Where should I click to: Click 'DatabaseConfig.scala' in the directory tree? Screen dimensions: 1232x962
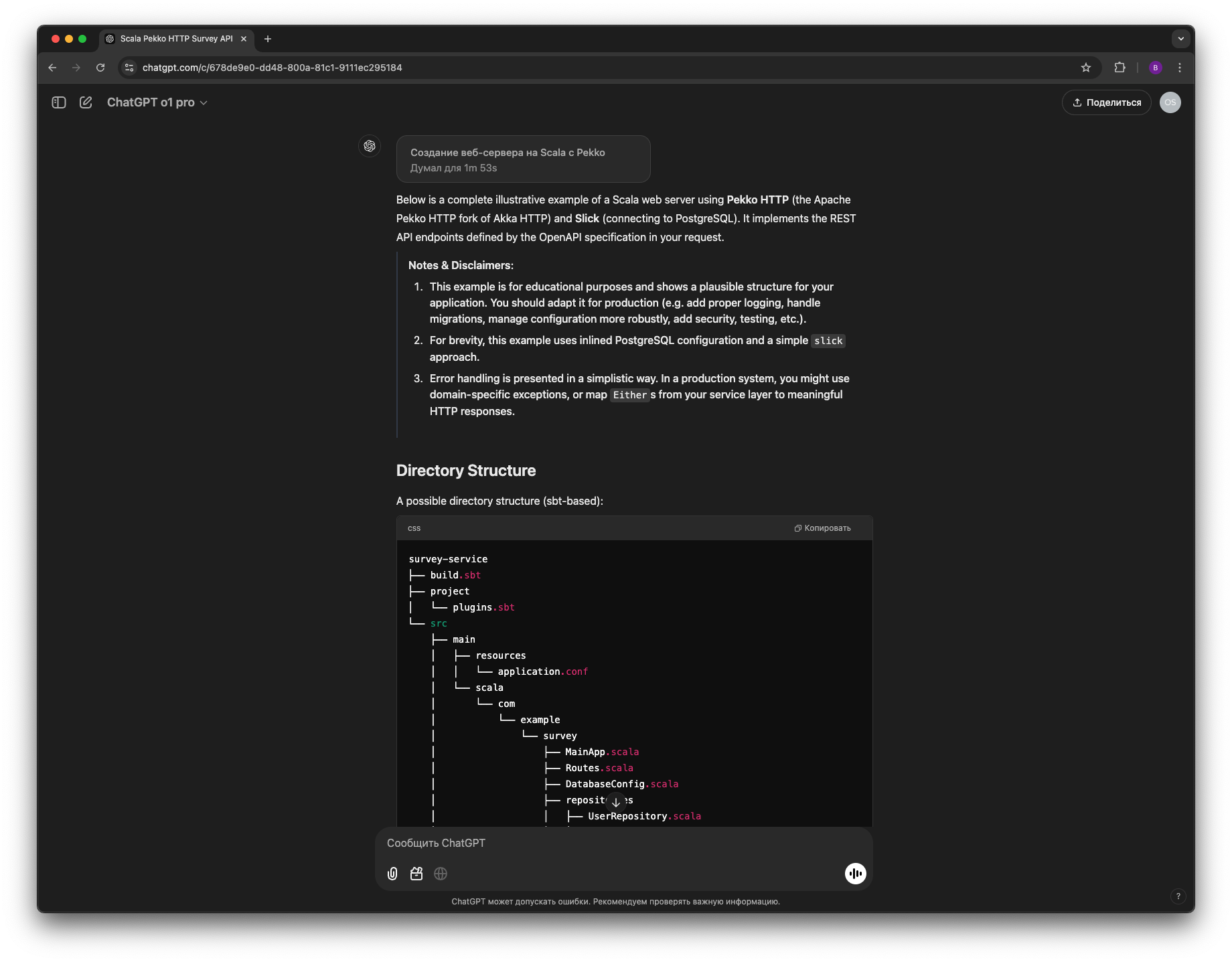click(622, 784)
